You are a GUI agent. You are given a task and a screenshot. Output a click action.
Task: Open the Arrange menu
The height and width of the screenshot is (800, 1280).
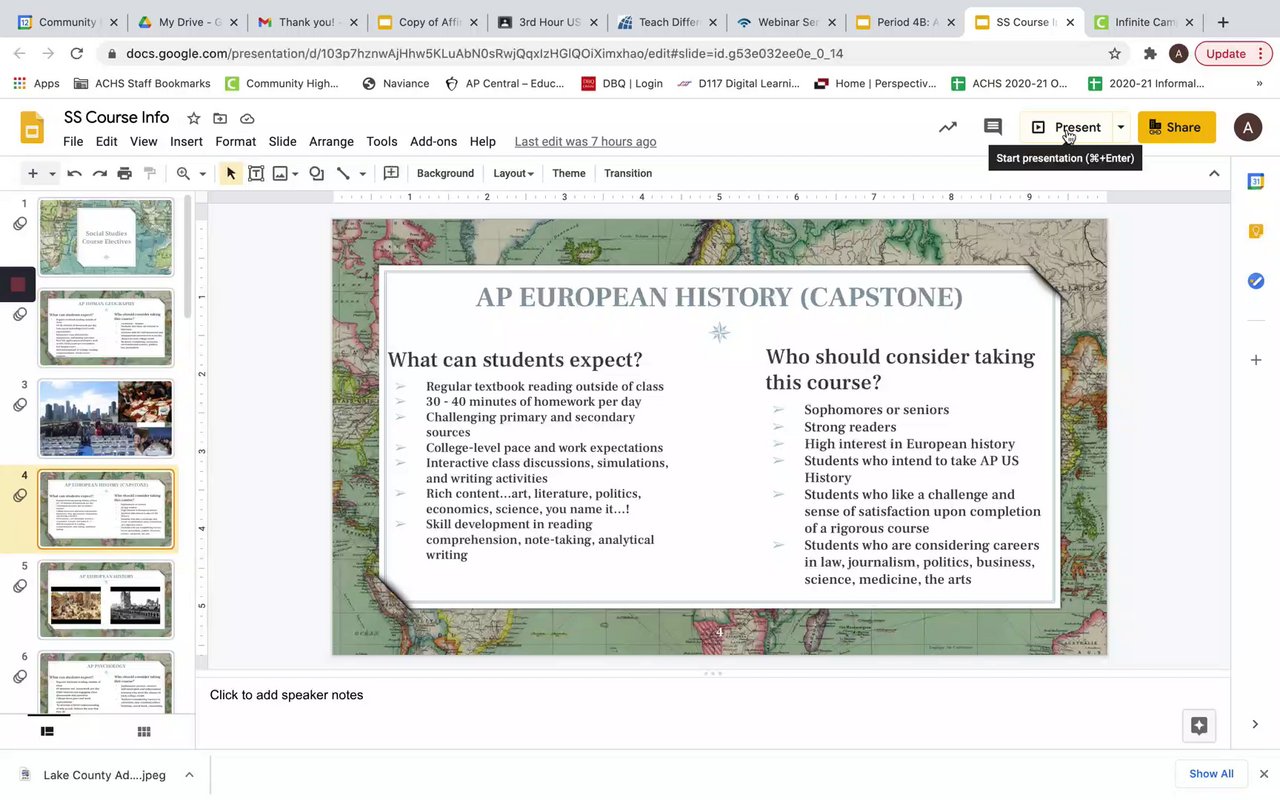point(331,142)
